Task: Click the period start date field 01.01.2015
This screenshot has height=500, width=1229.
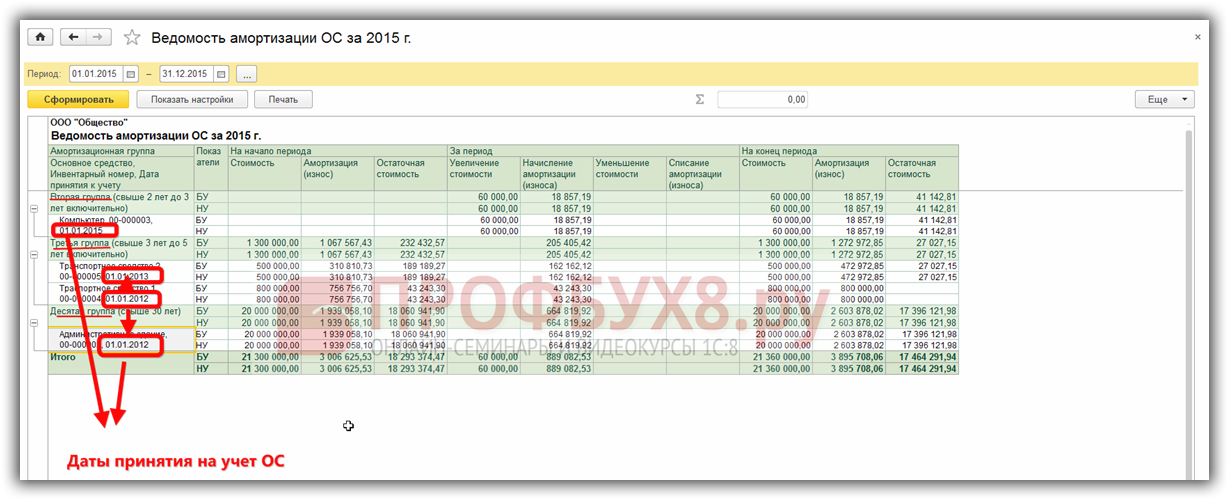Action: point(95,74)
